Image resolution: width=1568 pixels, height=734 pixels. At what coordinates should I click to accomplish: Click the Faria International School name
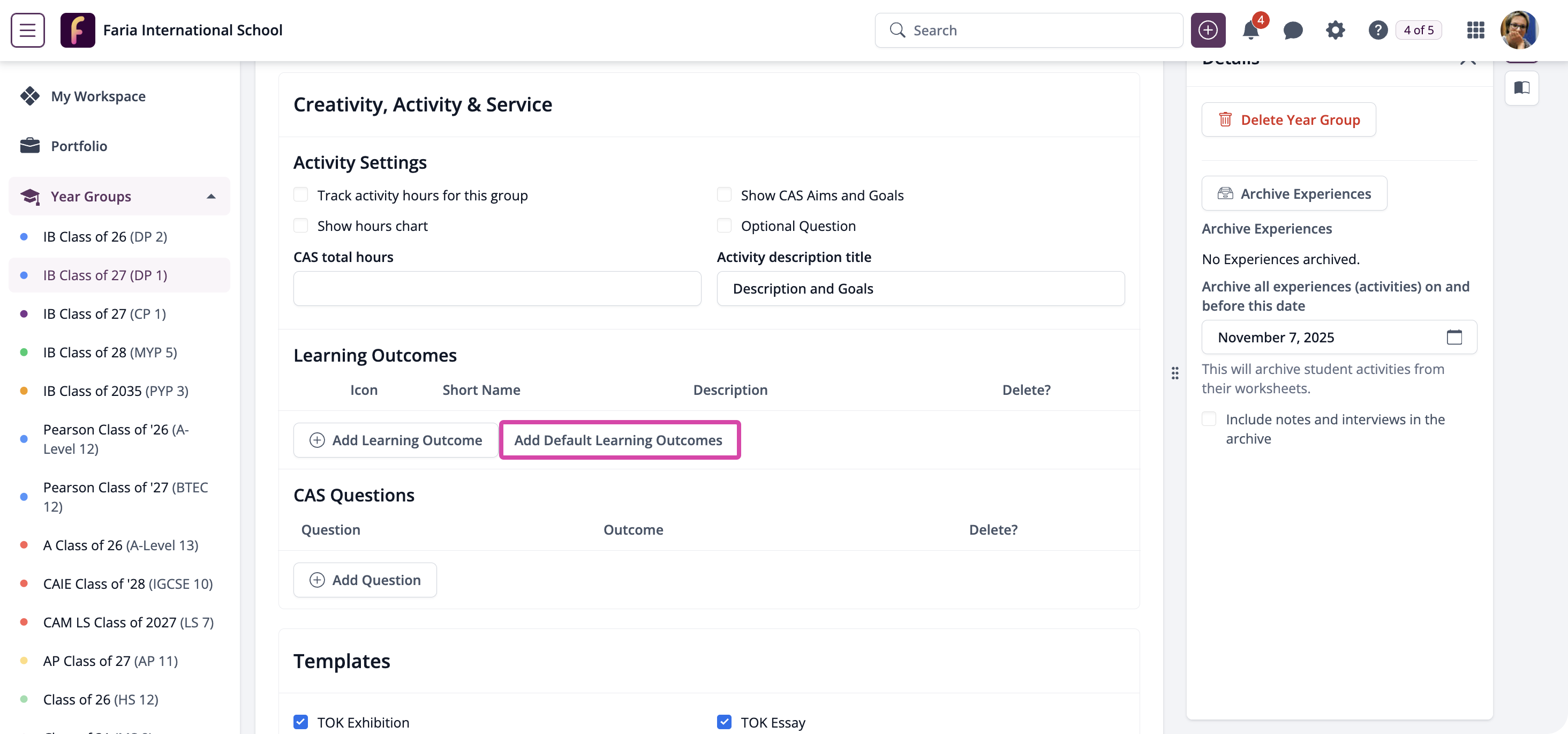point(193,30)
